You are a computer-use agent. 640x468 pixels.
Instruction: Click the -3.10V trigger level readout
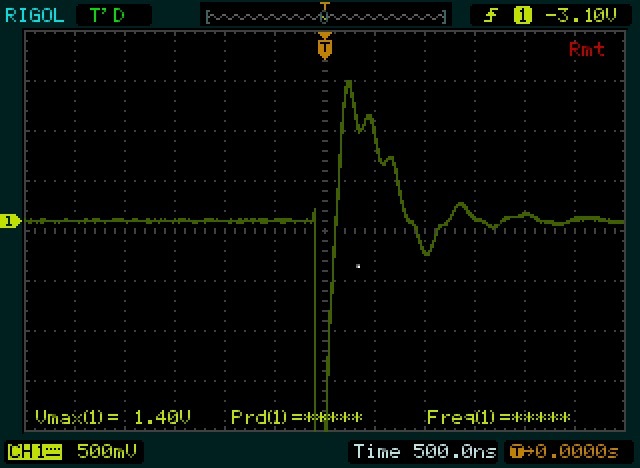click(x=581, y=16)
